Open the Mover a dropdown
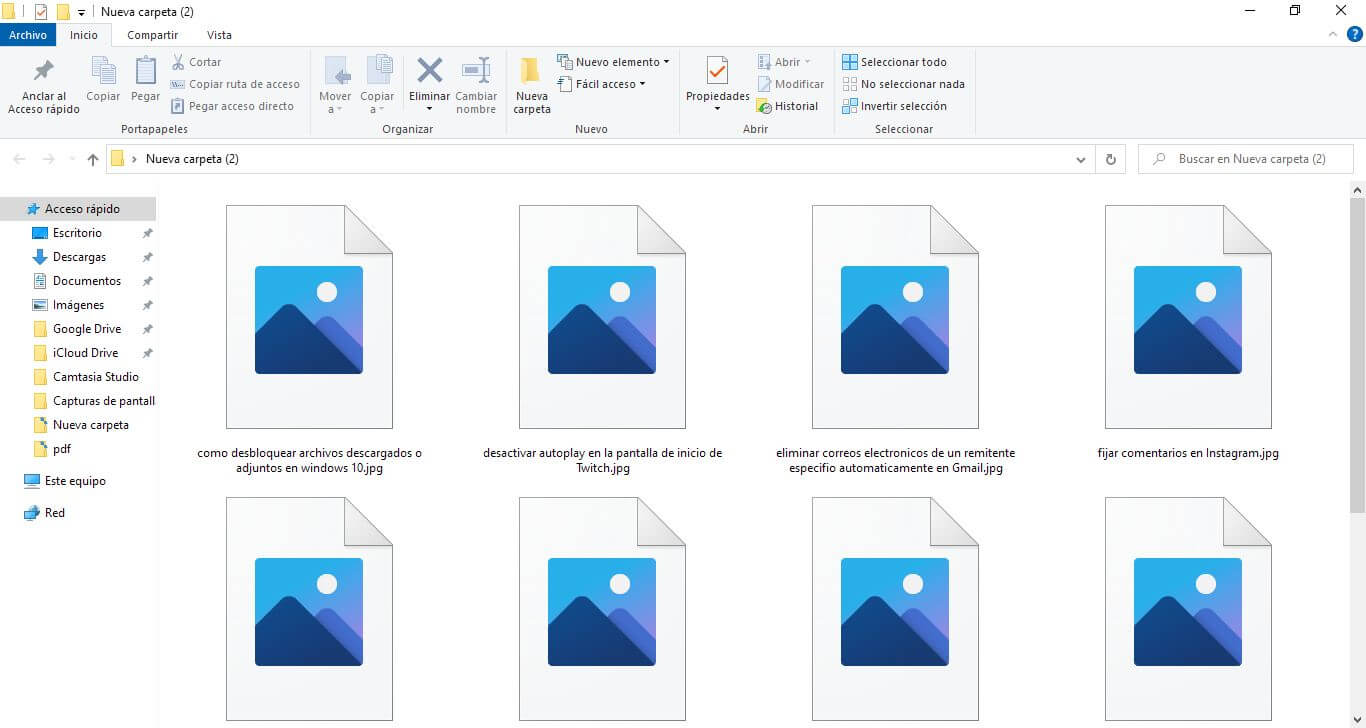The width and height of the screenshot is (1366, 728). [335, 85]
